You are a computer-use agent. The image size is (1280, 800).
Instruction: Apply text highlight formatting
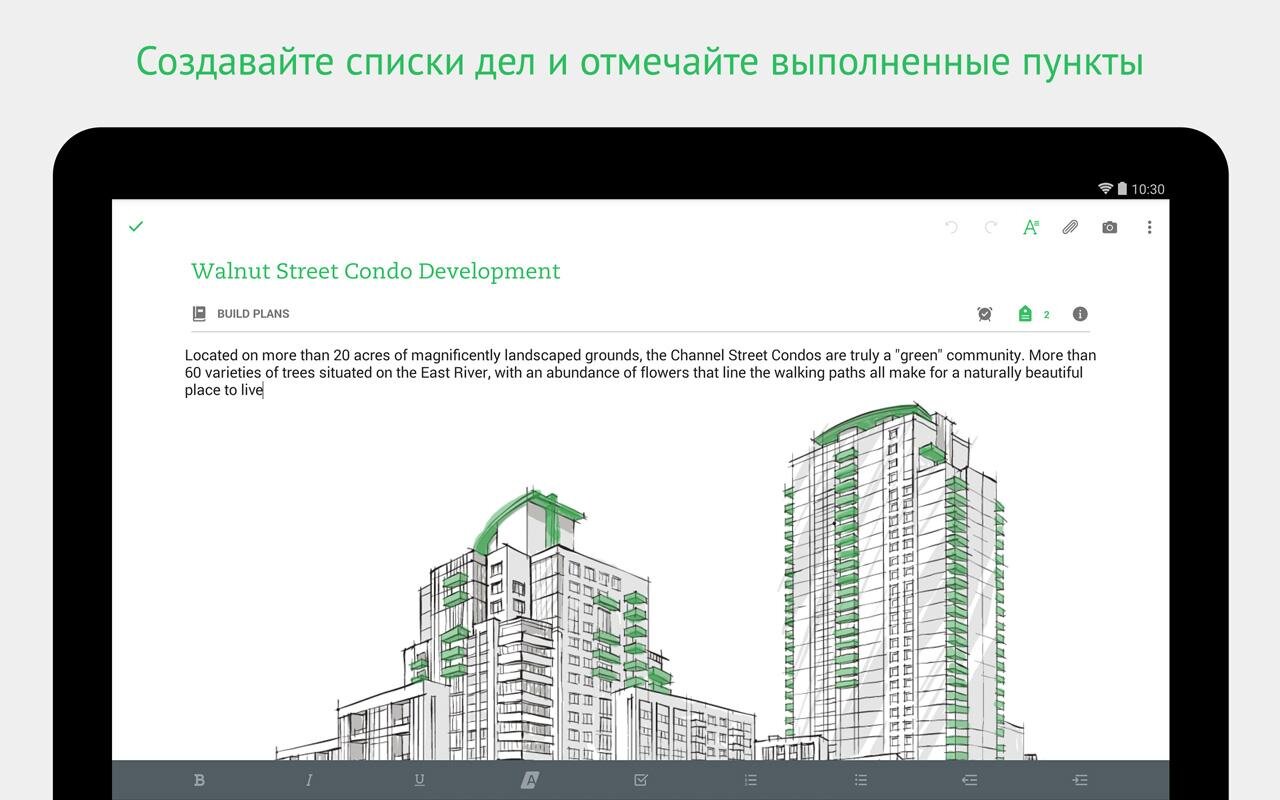530,780
